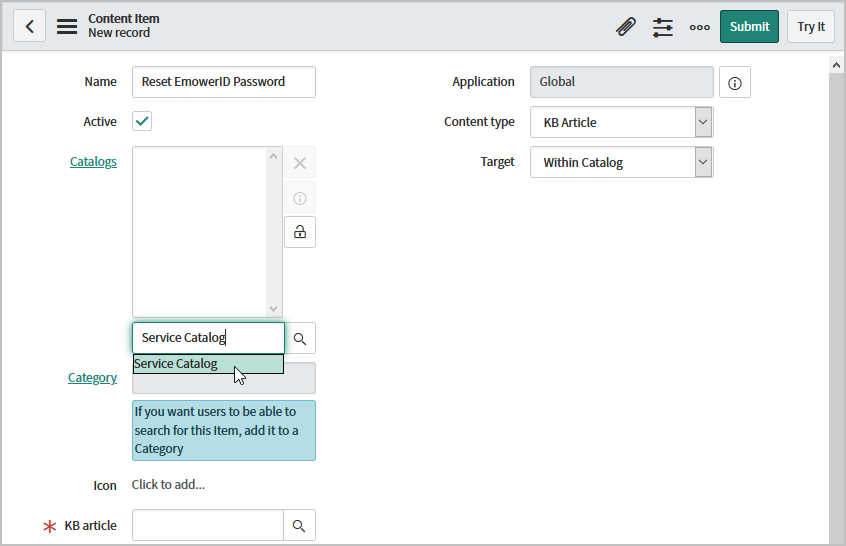846x546 pixels.
Task: Uncheck the Active checkbox
Action: 142,122
